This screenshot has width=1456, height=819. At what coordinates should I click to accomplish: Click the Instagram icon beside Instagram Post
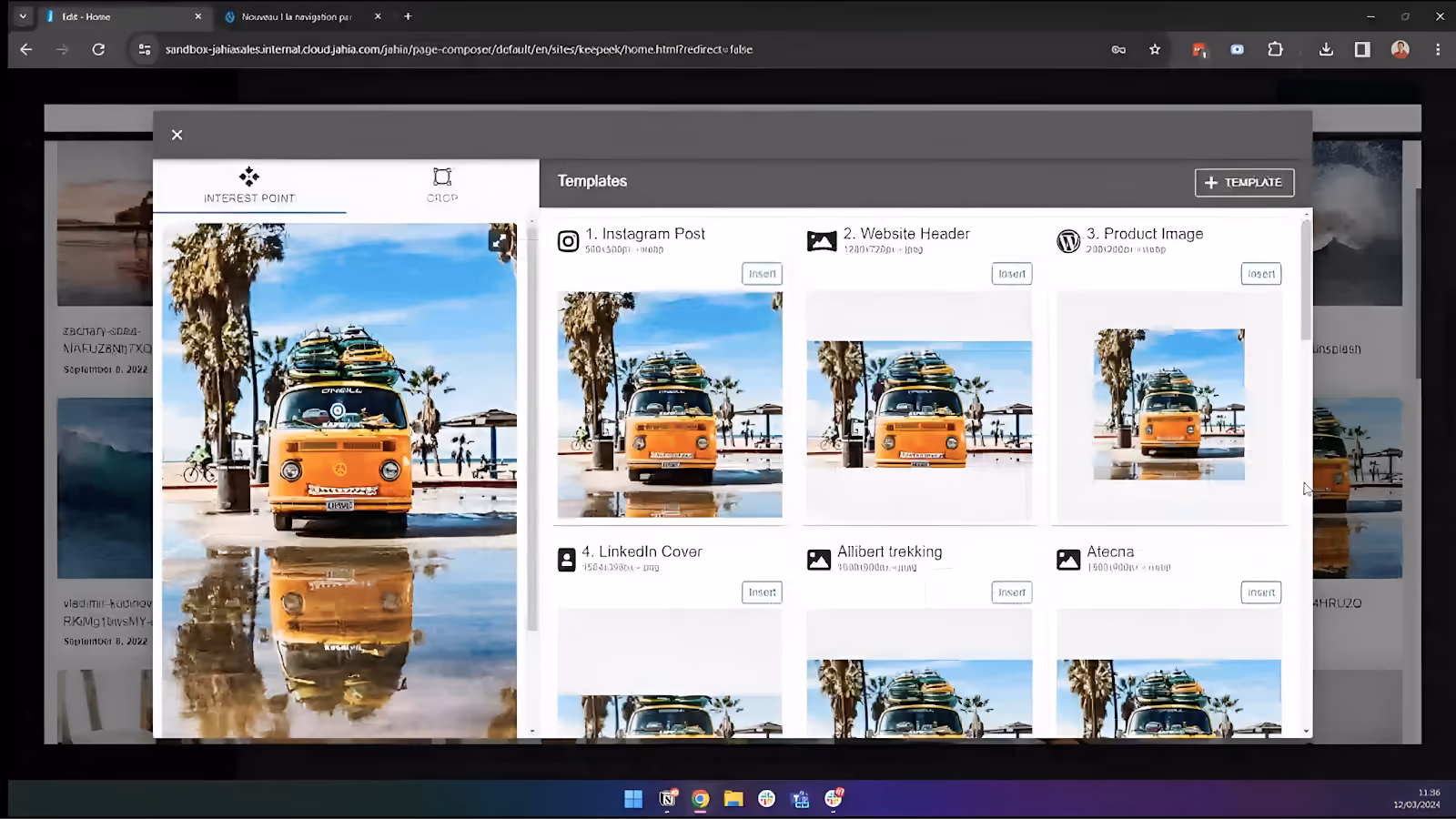568,241
